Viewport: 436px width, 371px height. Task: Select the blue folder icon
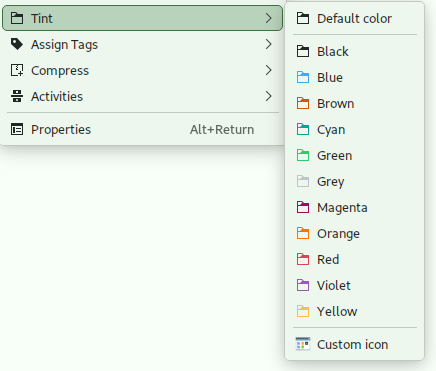[x=303, y=77]
